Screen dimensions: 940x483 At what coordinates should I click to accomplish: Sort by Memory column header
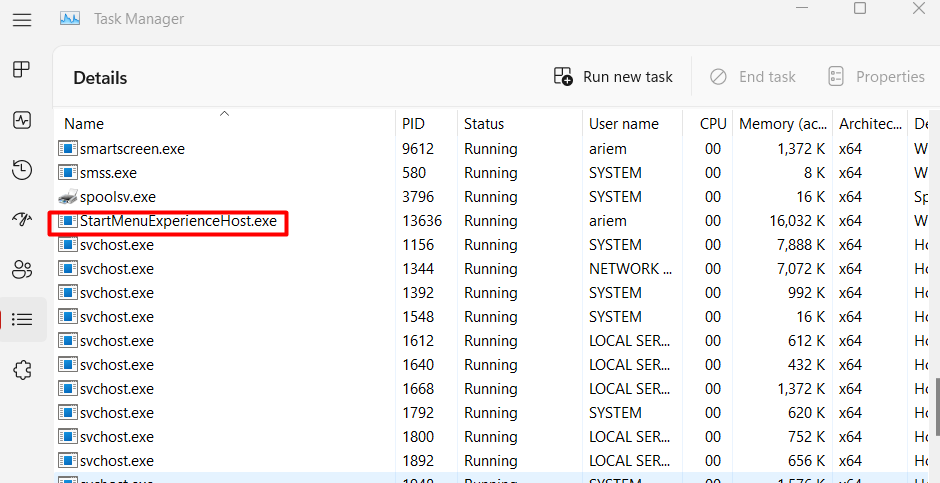tap(783, 124)
